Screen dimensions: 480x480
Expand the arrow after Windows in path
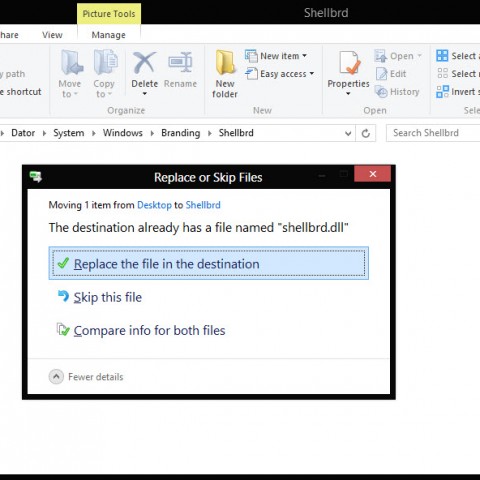click(x=152, y=133)
